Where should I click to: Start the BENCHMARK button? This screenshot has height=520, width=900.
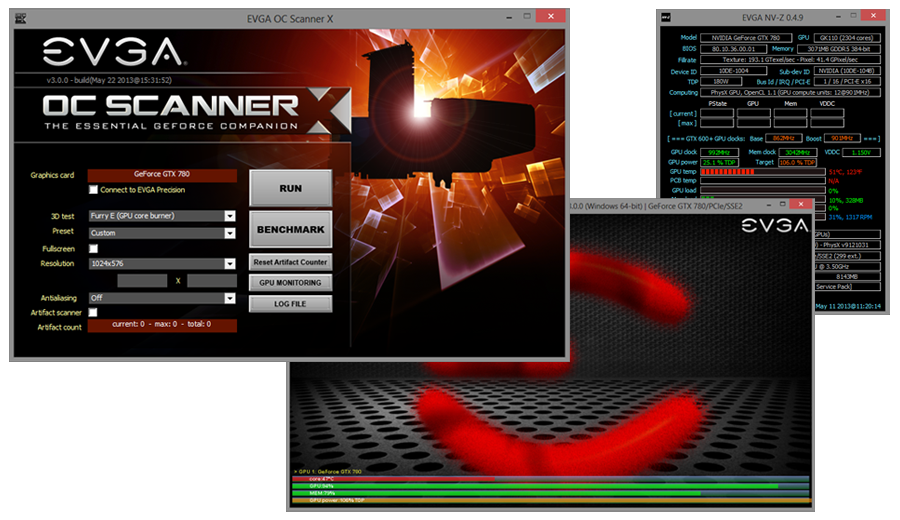point(290,230)
